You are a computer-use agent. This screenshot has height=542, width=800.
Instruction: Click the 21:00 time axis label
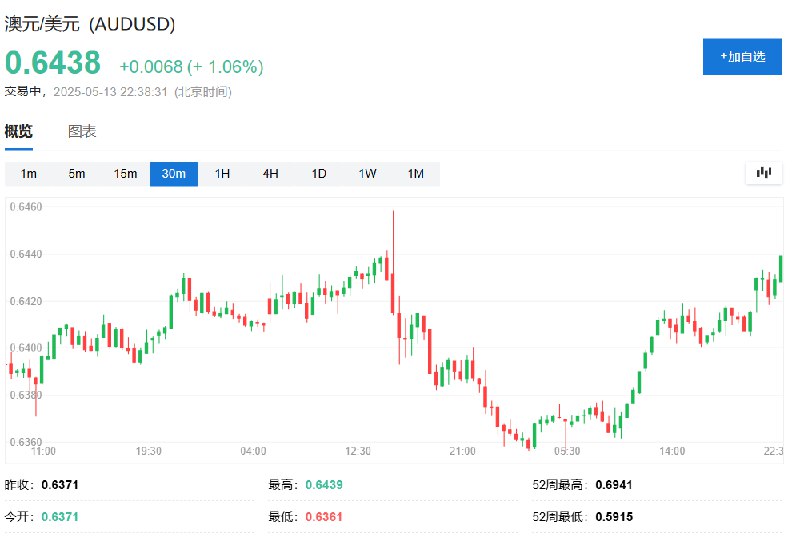(462, 451)
